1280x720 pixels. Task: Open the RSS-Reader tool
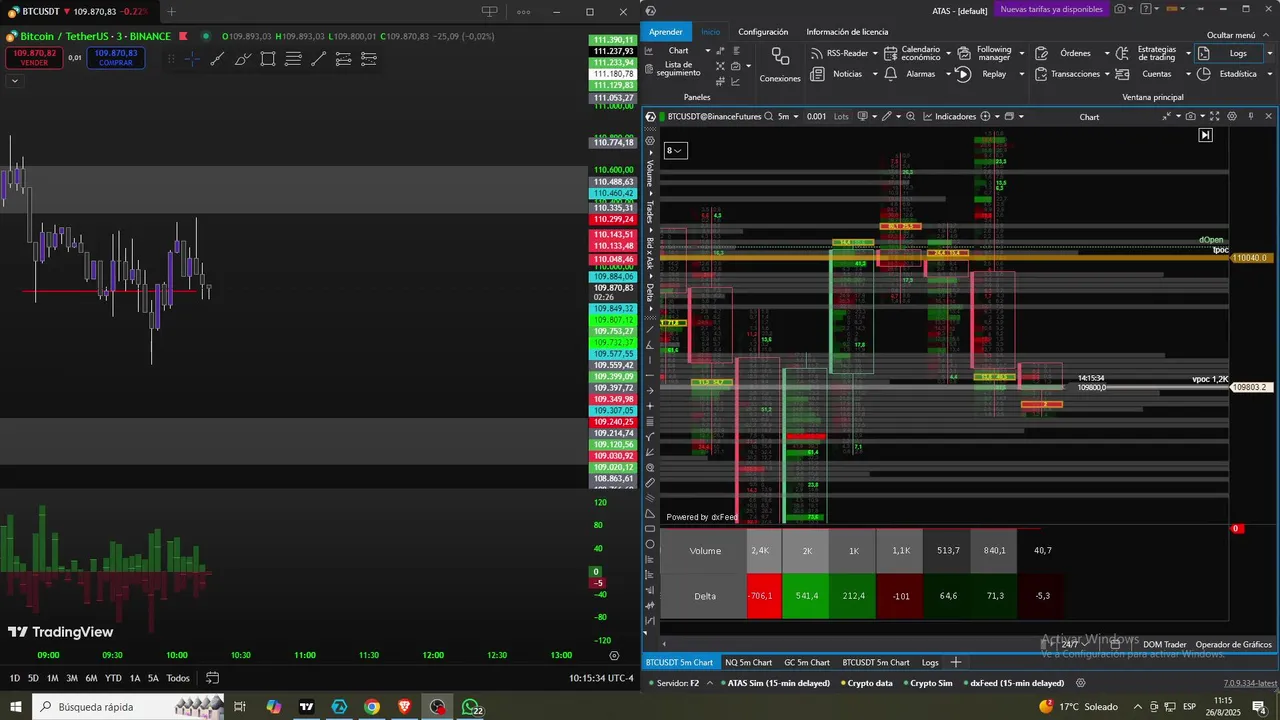[x=838, y=53]
